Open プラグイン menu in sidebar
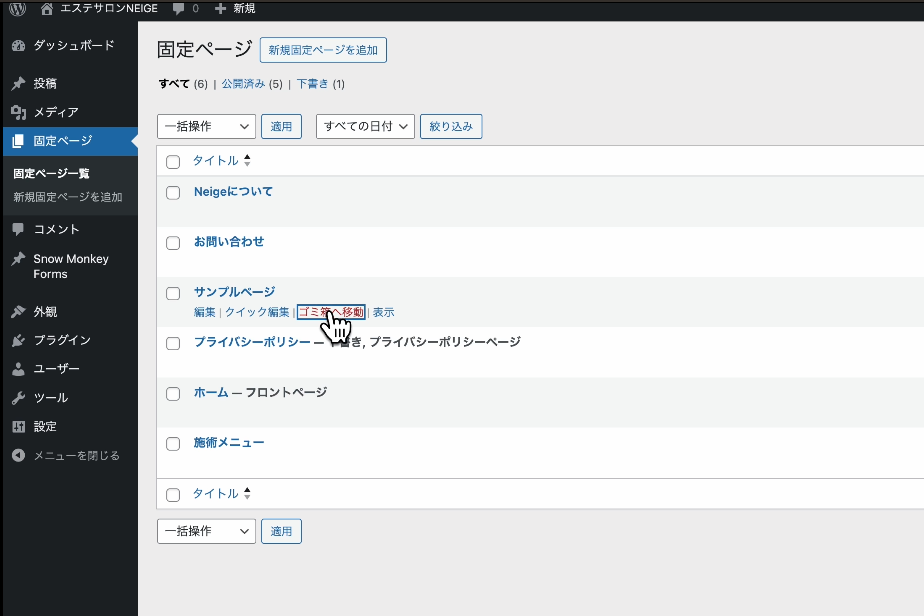This screenshot has width=924, height=616. coord(62,340)
